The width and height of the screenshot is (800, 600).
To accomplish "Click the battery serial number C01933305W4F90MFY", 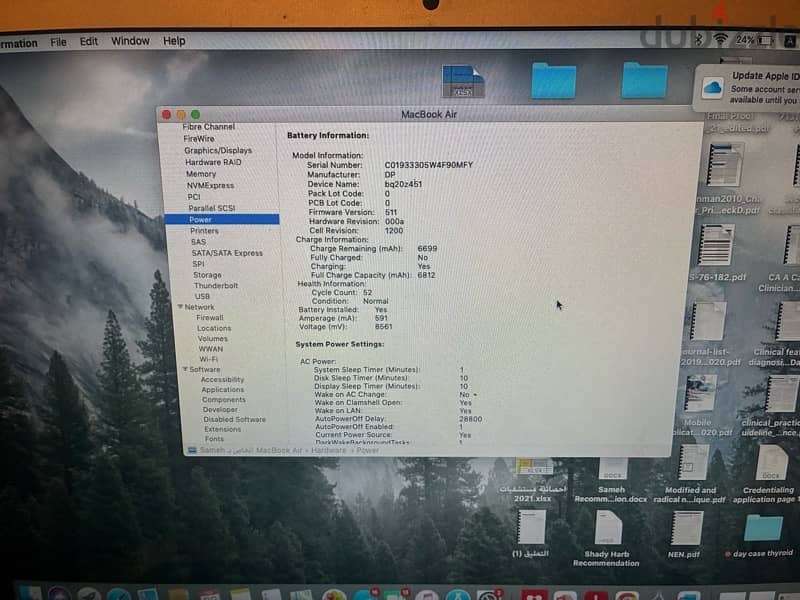I will [x=429, y=165].
